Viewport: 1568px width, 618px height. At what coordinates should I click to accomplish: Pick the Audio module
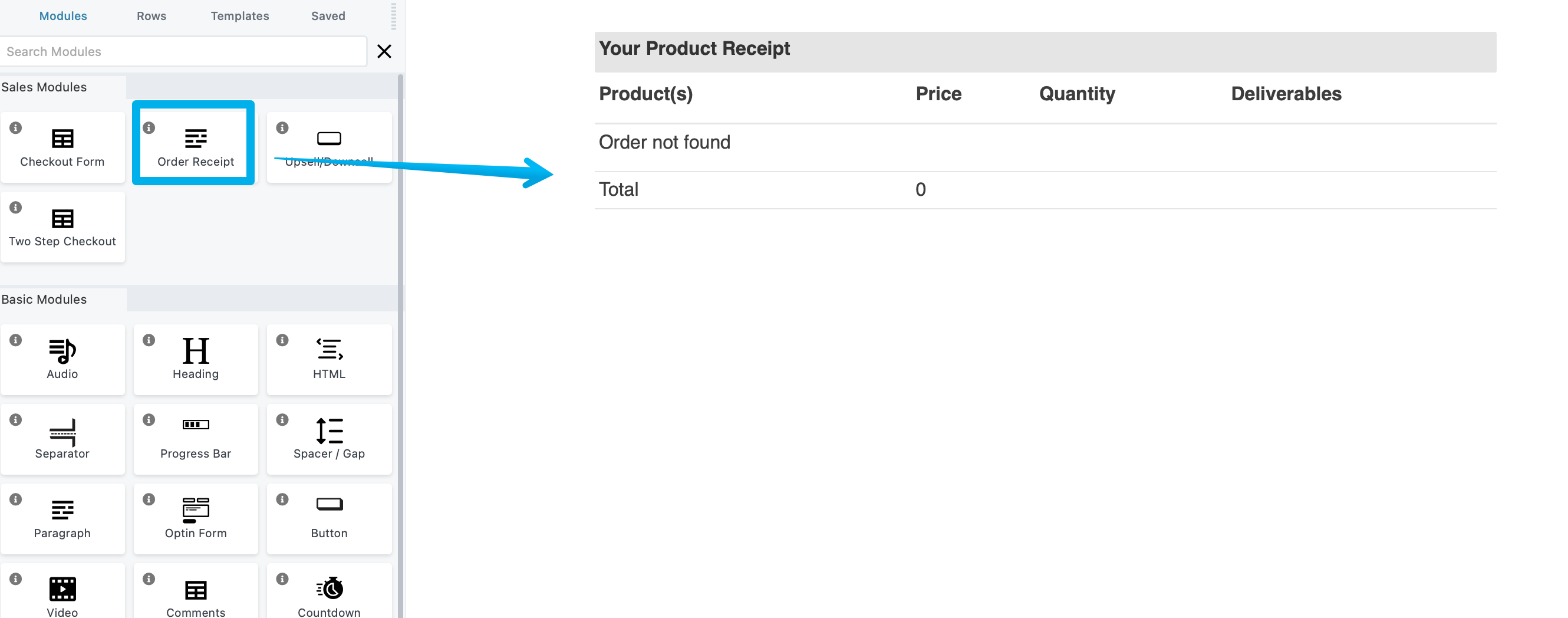pyautogui.click(x=62, y=359)
